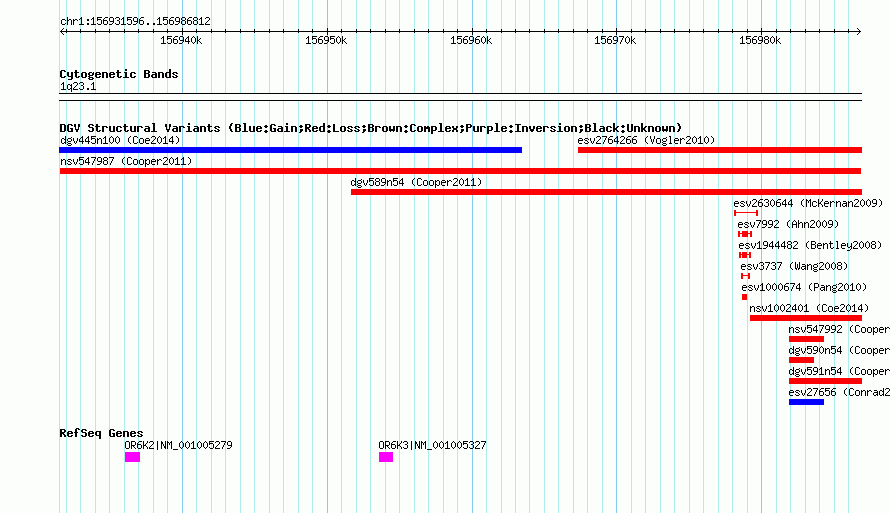Click the 156940k ruler position

tap(181, 40)
